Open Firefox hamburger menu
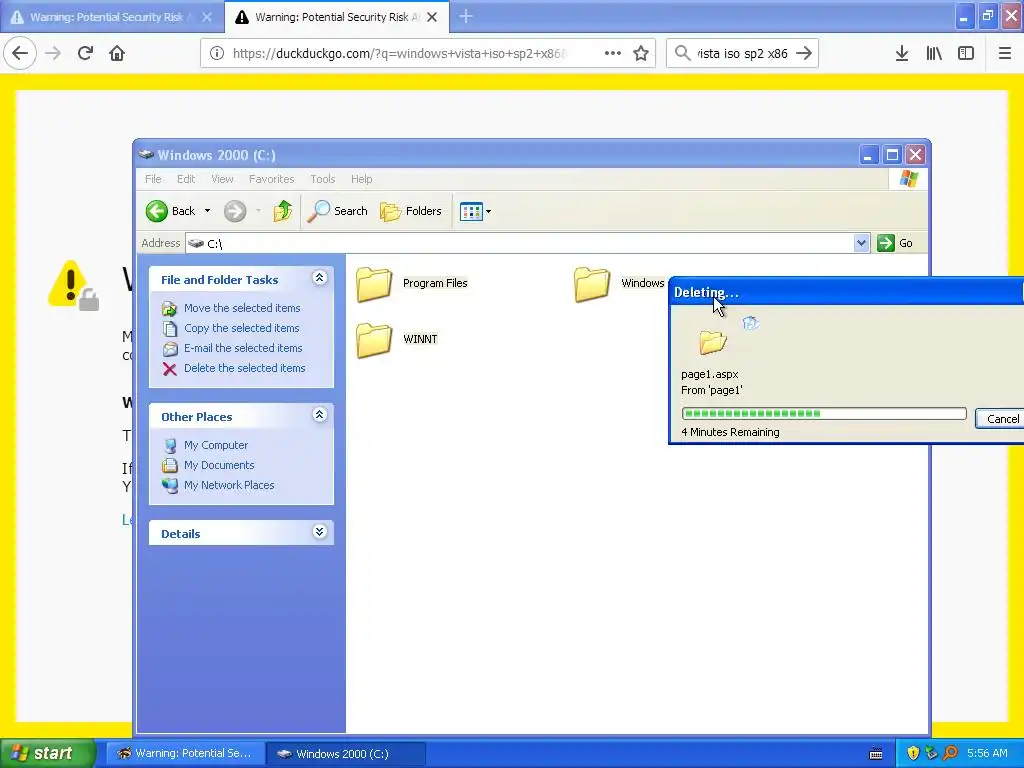The image size is (1024, 768). click(x=1004, y=54)
